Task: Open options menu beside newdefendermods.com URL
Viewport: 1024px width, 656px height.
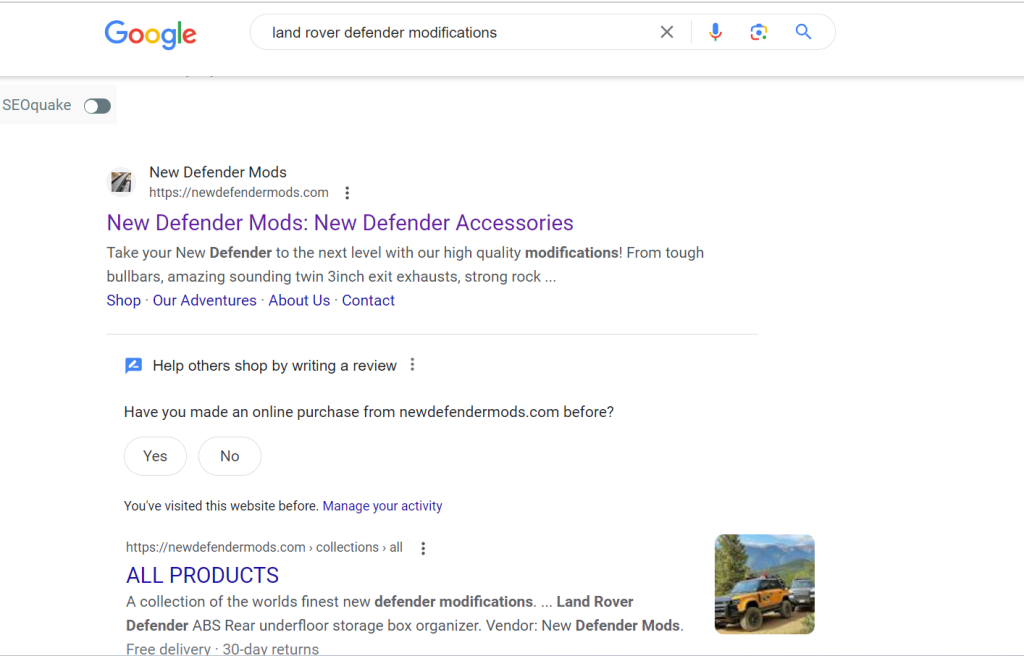Action: pyautogui.click(x=347, y=193)
